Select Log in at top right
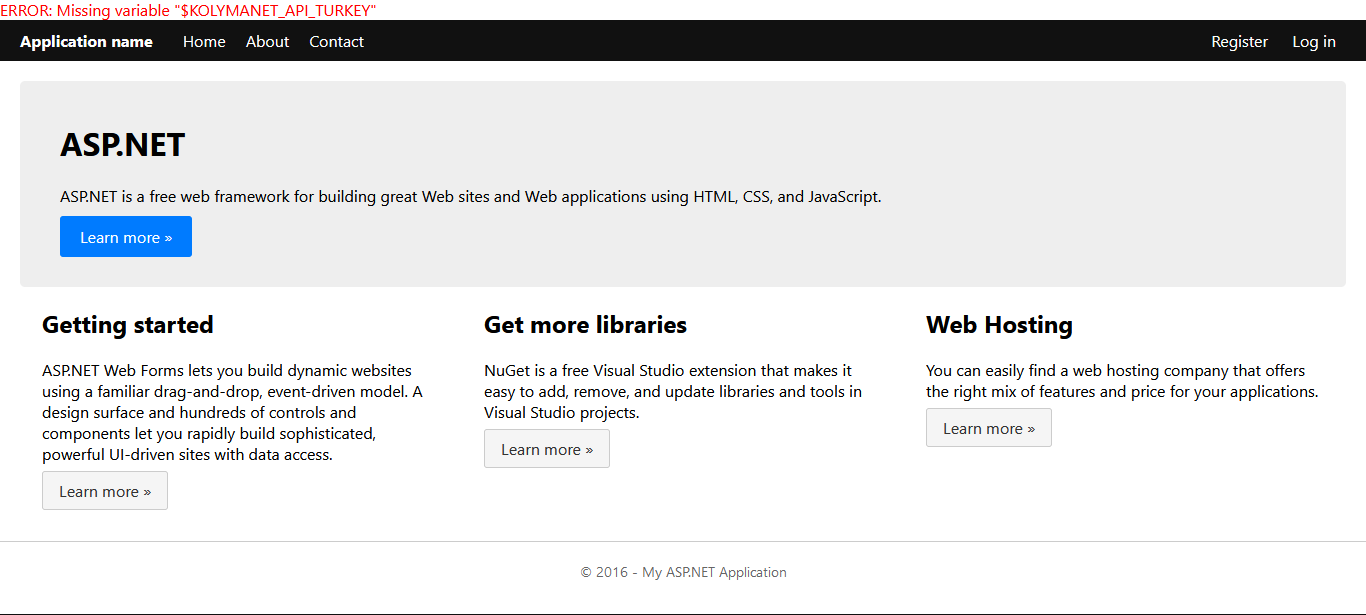 tap(1313, 41)
